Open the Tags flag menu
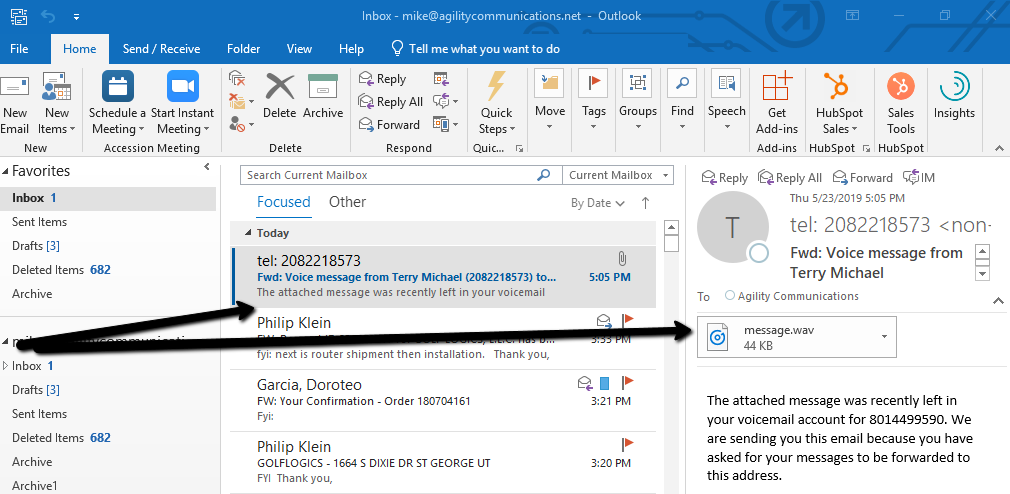1010x494 pixels. [593, 102]
